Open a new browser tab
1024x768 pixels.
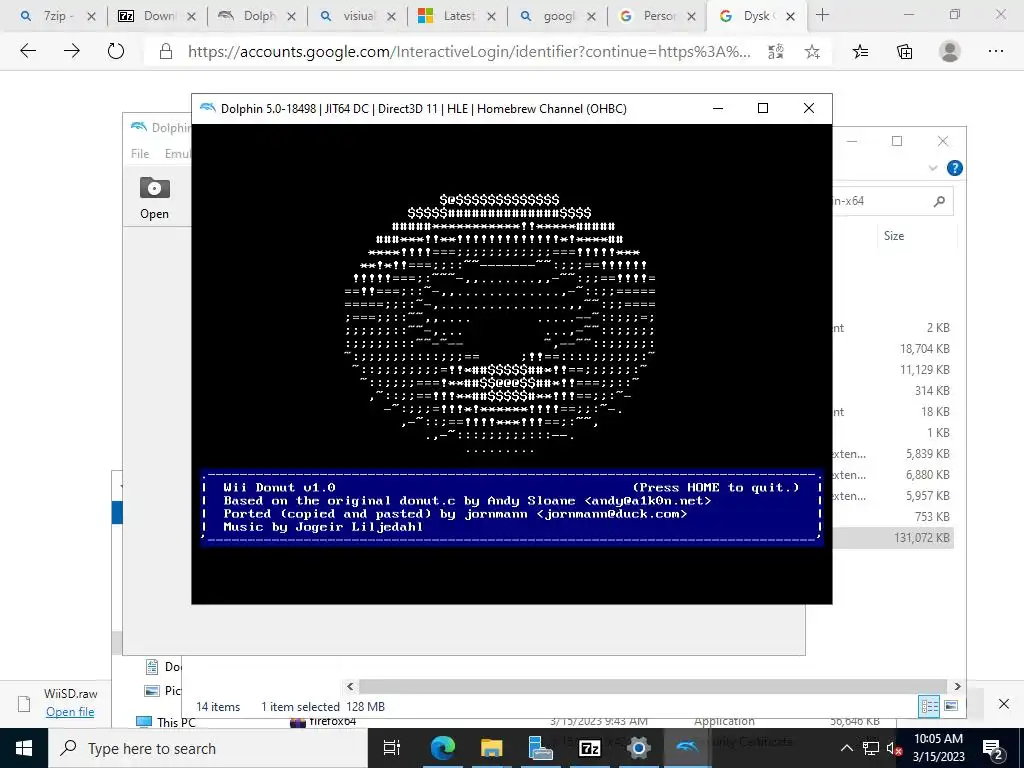point(822,15)
